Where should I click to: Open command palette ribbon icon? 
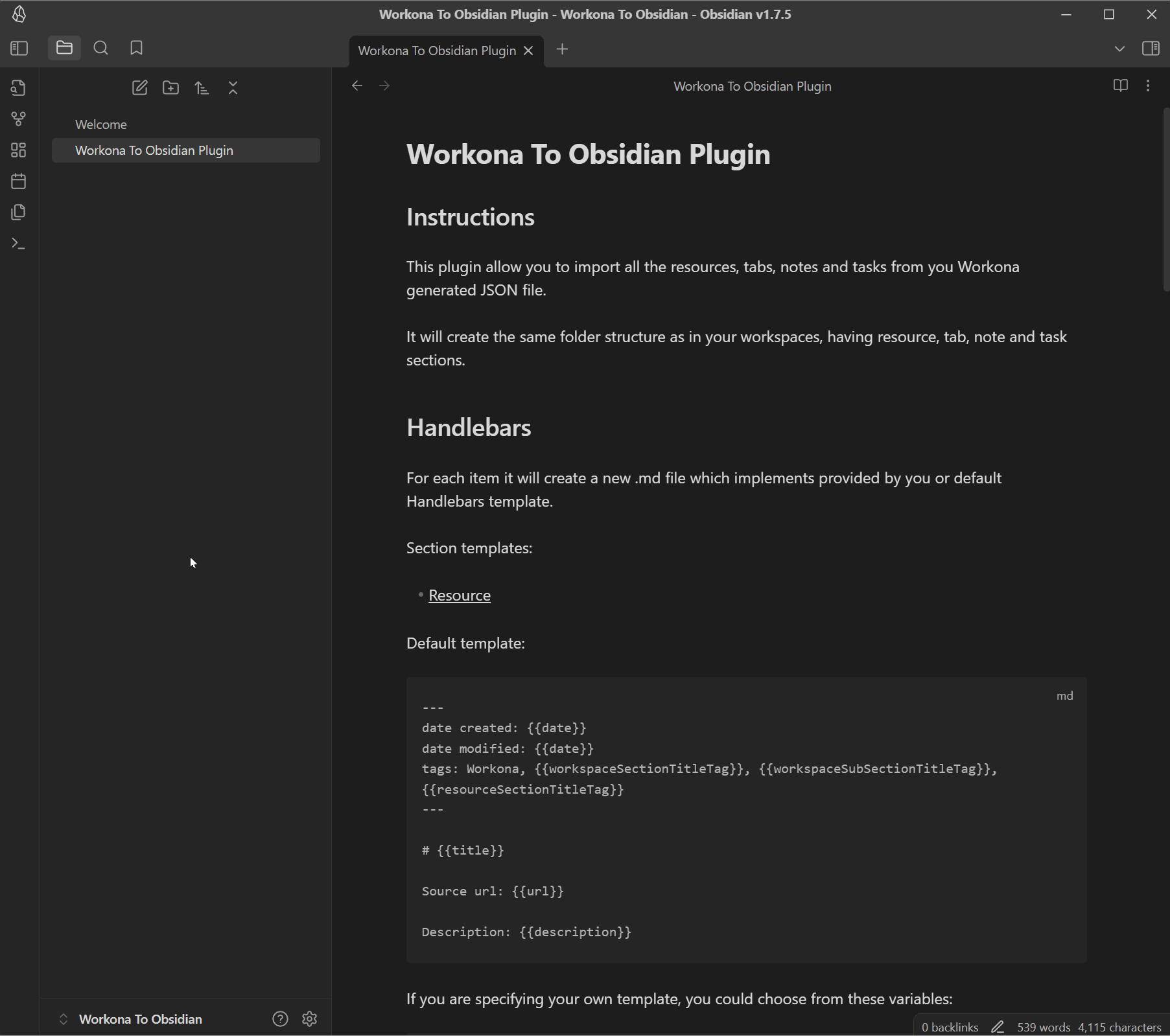tap(19, 244)
